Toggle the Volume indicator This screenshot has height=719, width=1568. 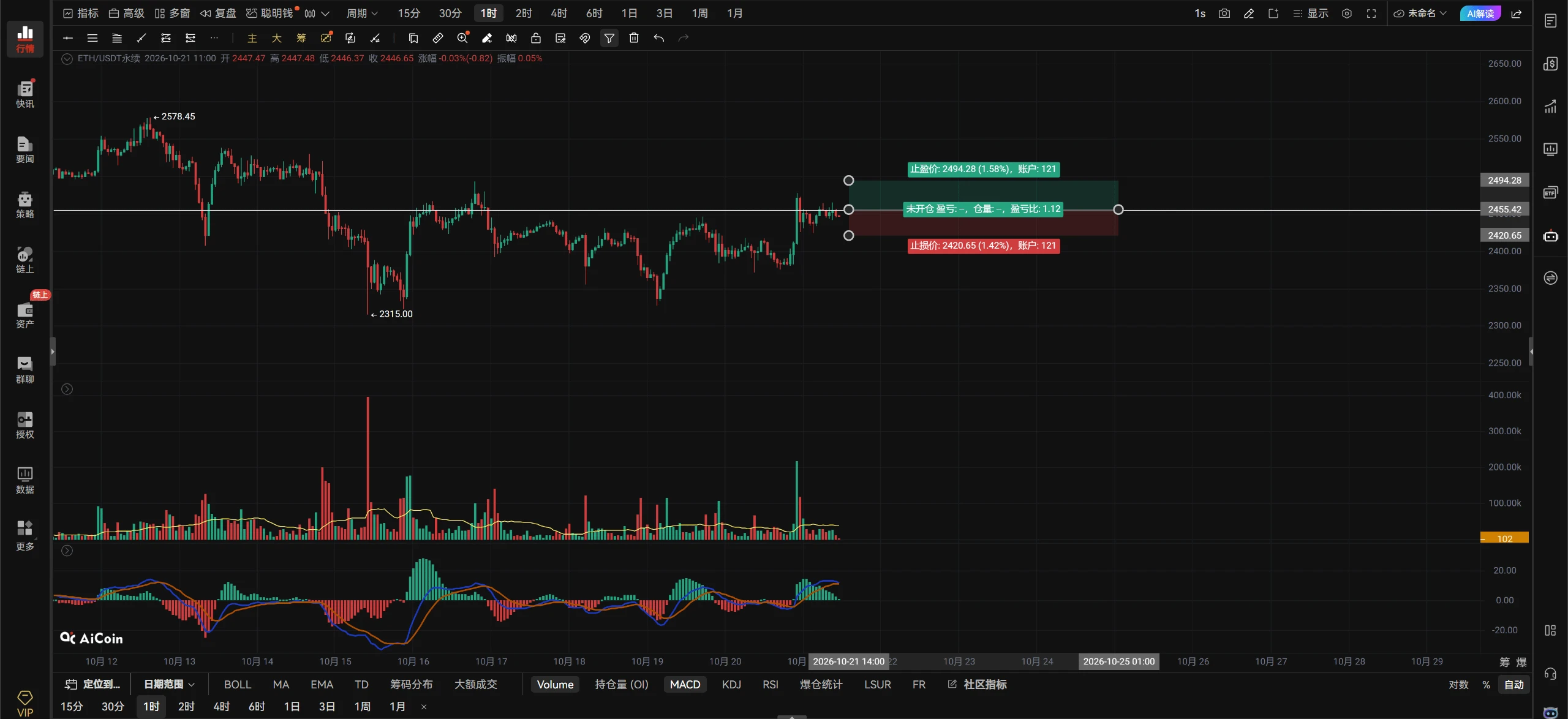tap(555, 684)
